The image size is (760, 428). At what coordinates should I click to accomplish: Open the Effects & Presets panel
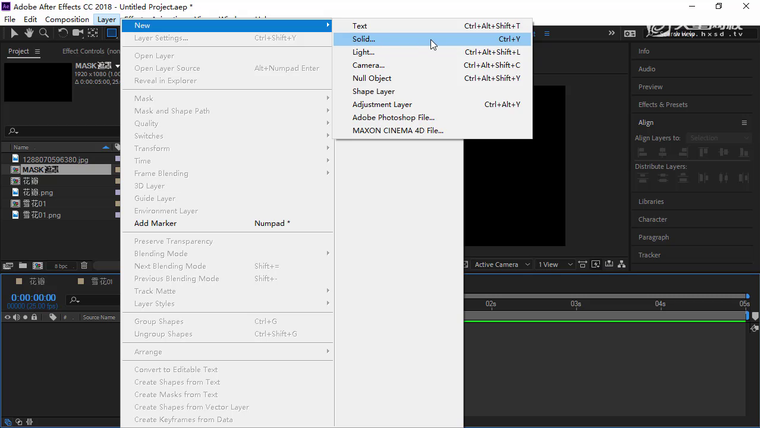click(663, 104)
